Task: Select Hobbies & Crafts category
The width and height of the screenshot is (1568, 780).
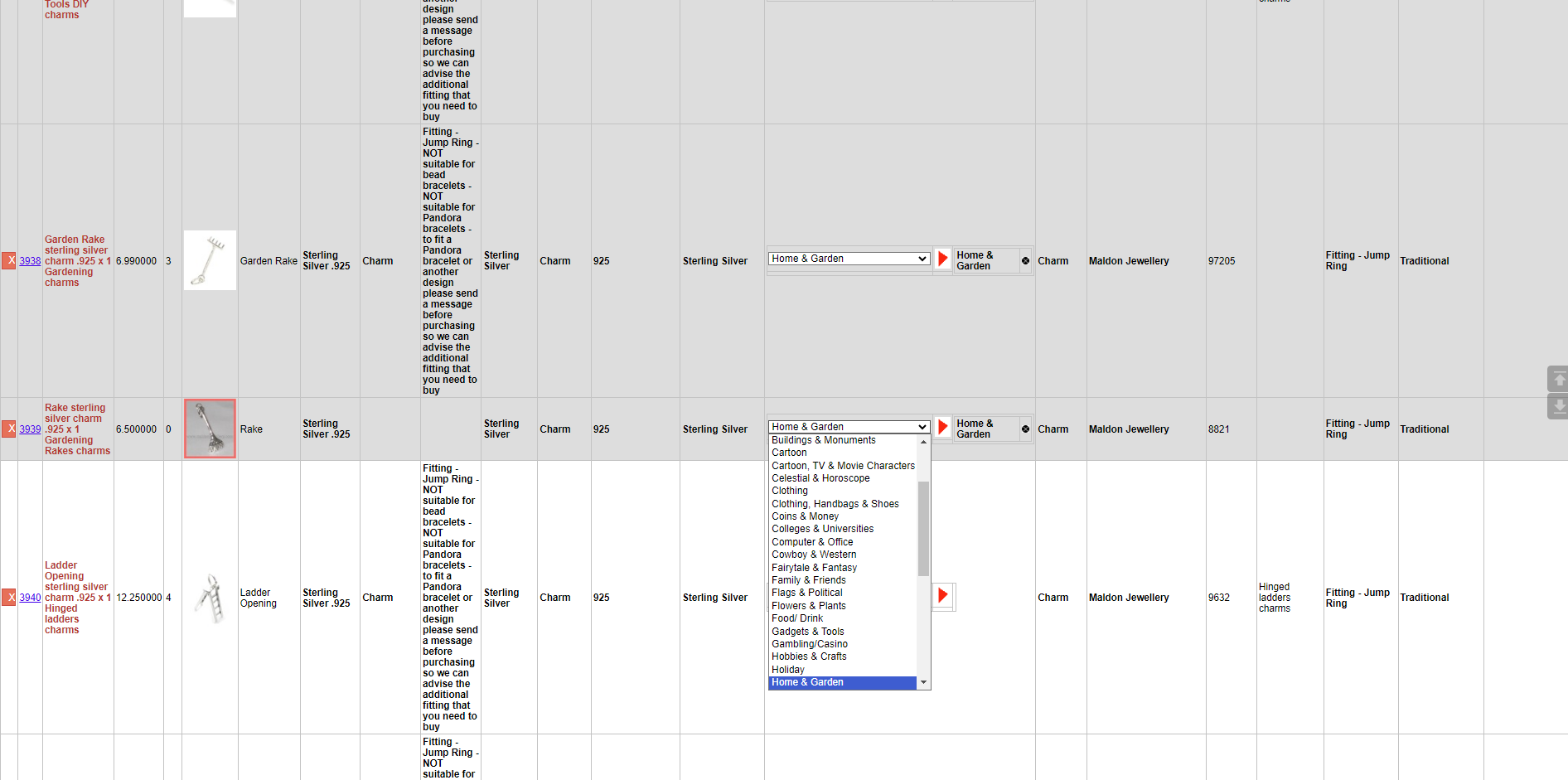Action: pyautogui.click(x=842, y=656)
